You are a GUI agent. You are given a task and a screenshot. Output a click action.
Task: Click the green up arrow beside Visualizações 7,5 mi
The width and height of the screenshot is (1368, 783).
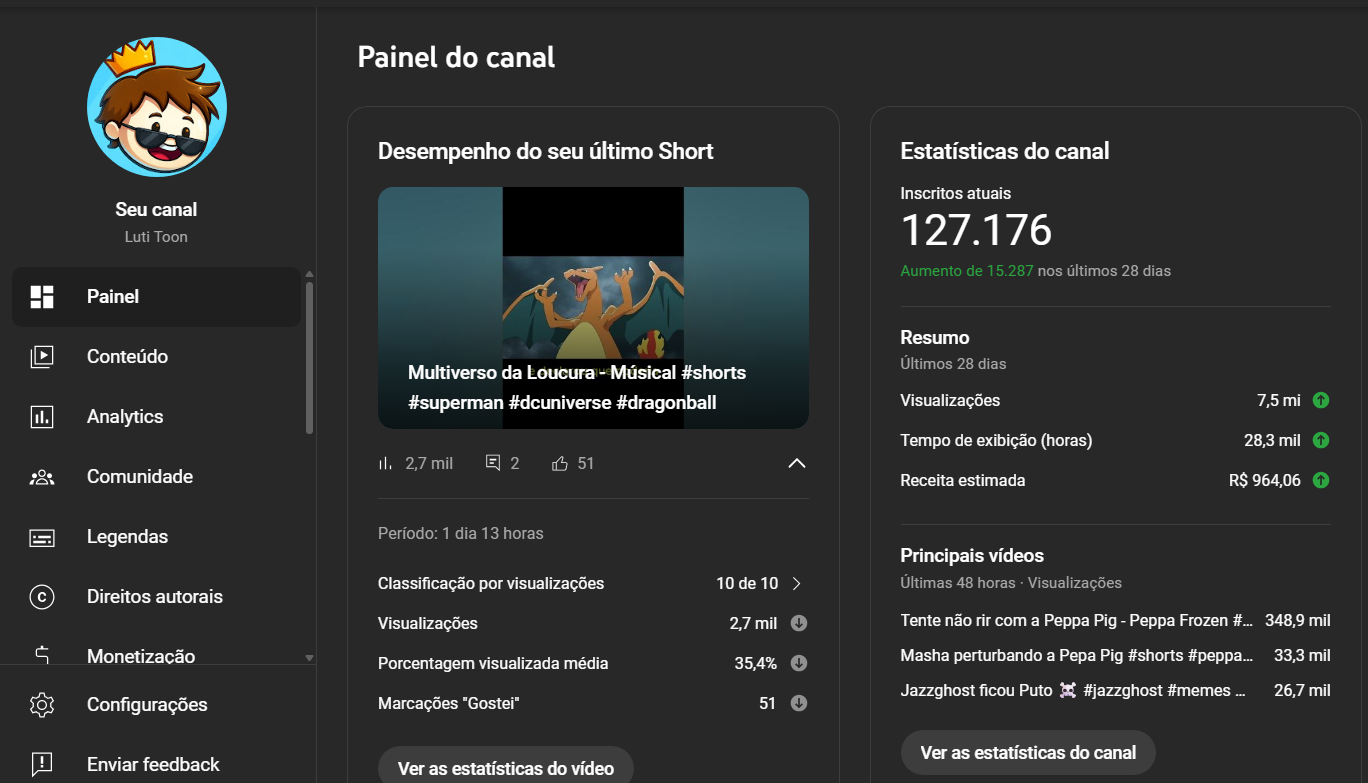coord(1321,400)
